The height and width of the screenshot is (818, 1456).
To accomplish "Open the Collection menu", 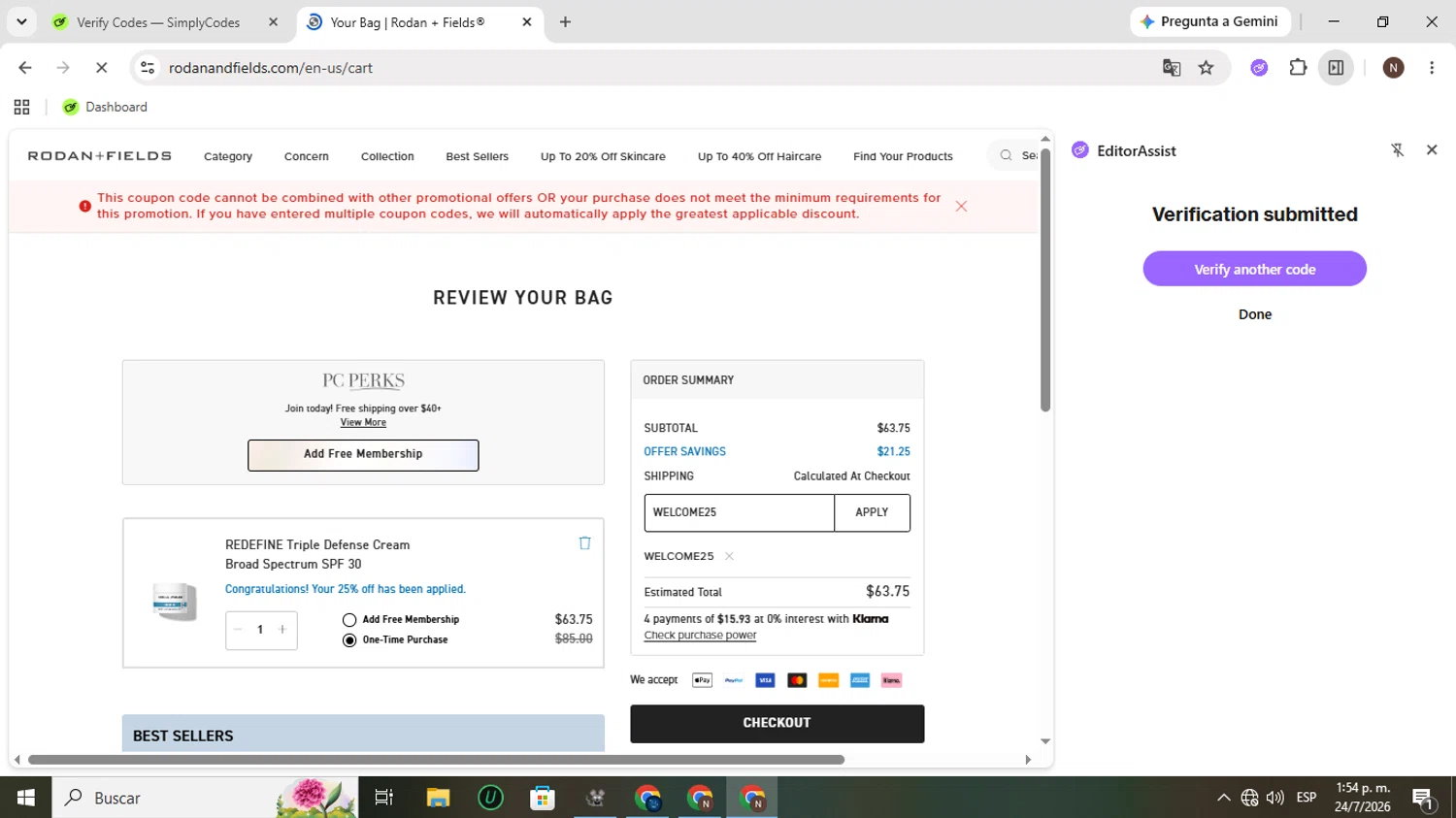I will (387, 156).
